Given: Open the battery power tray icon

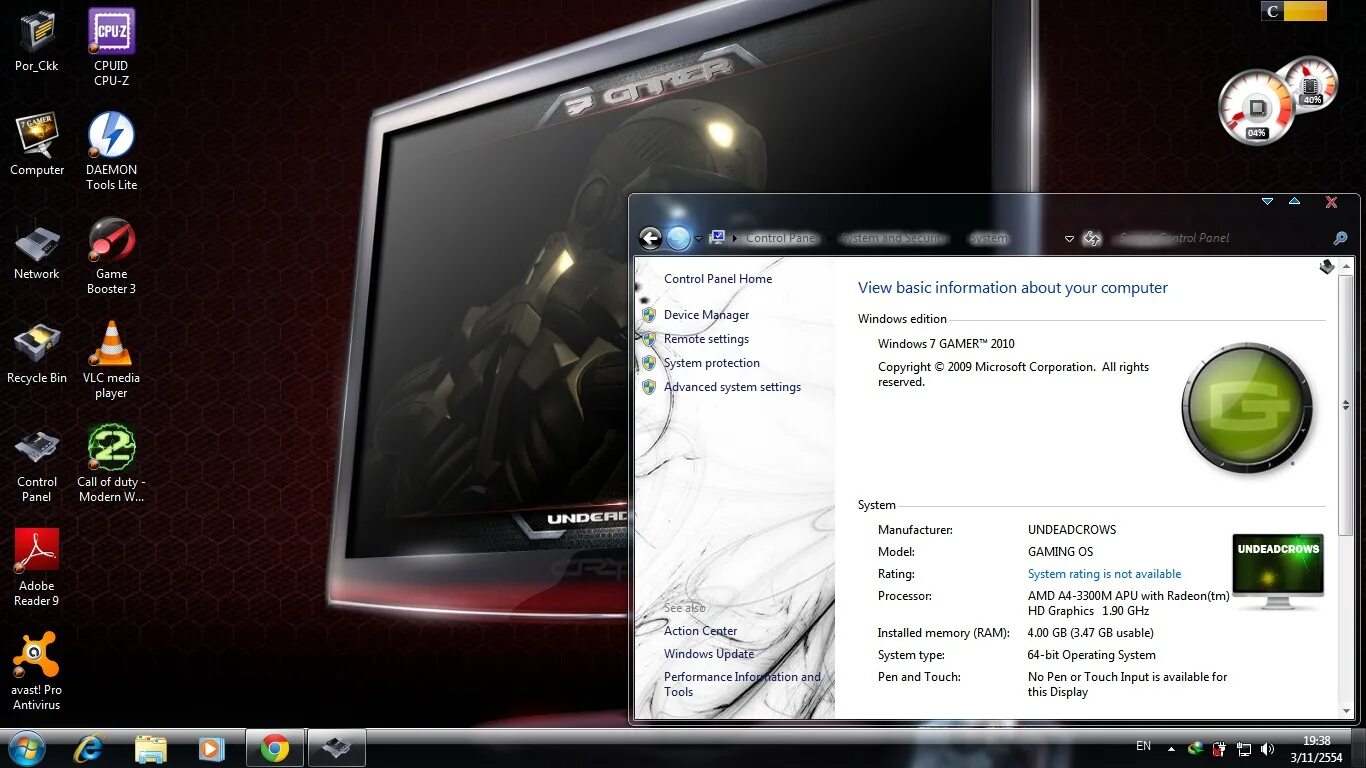Looking at the screenshot, I should [1220, 748].
